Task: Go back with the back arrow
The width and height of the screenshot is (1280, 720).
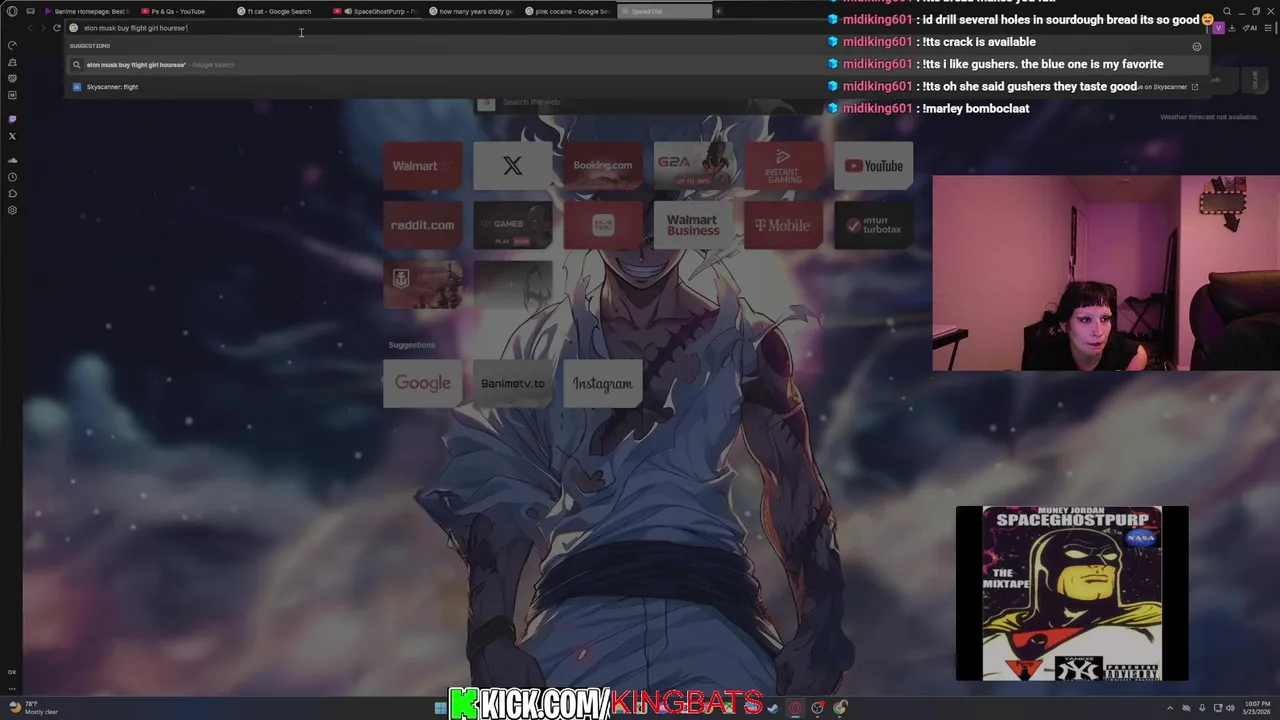Action: [30, 28]
